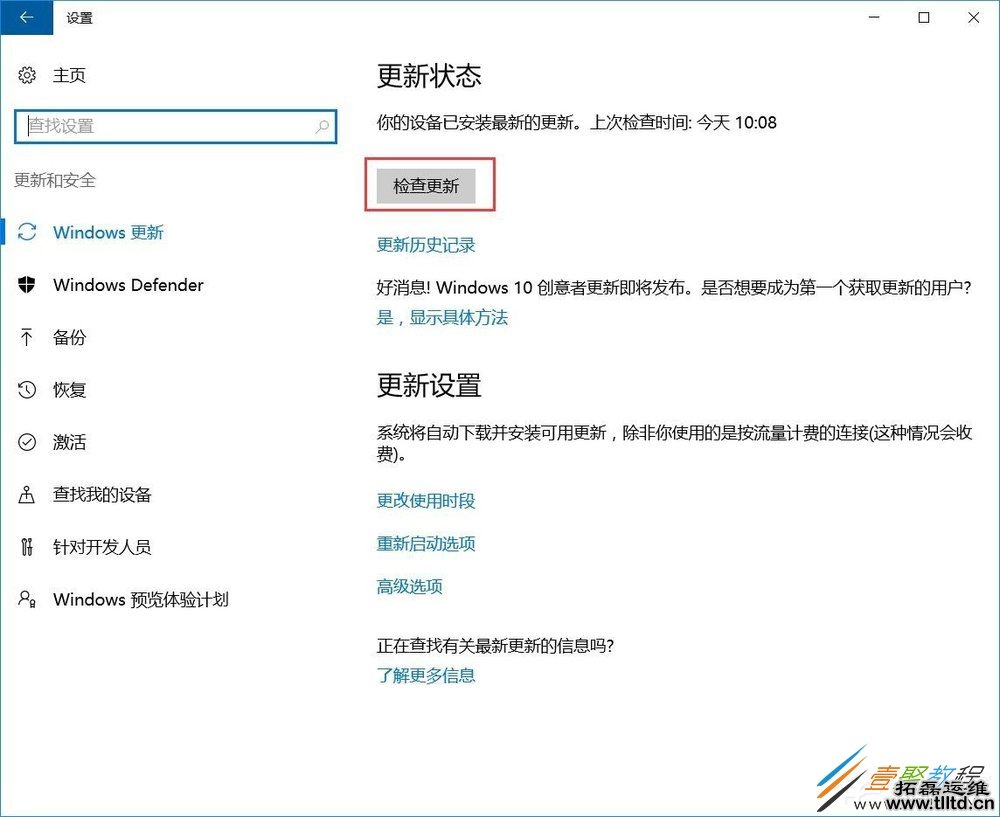
Task: Click the 主页 gear icon
Action: coord(25,74)
